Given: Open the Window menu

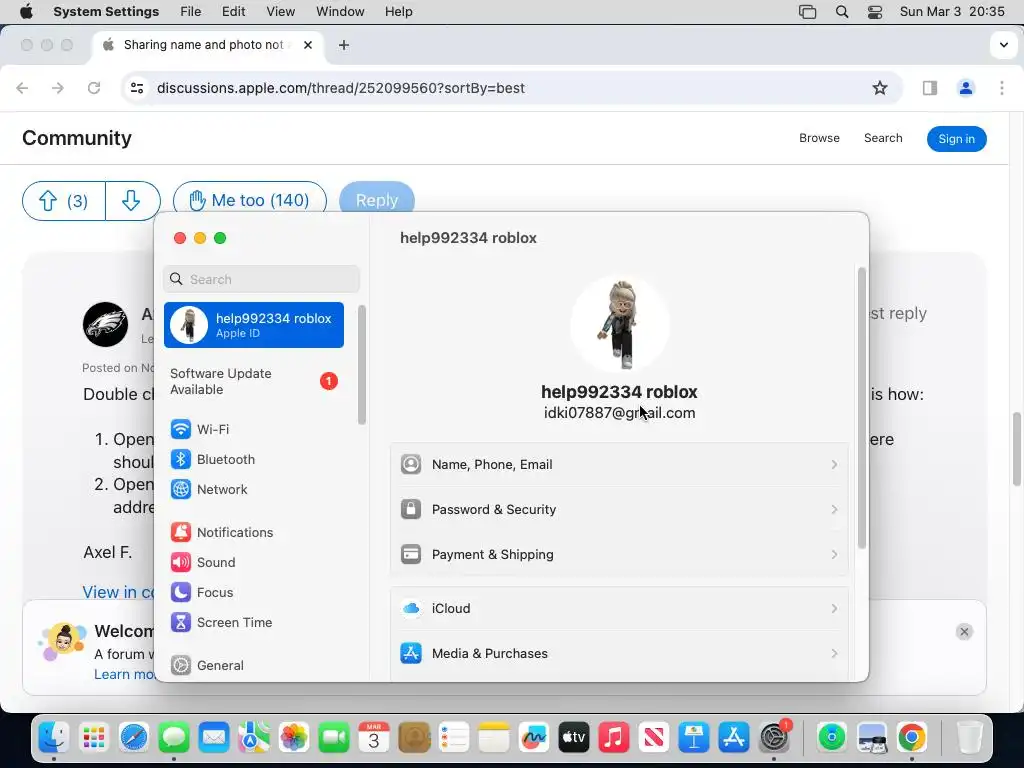Looking at the screenshot, I should pos(340,12).
